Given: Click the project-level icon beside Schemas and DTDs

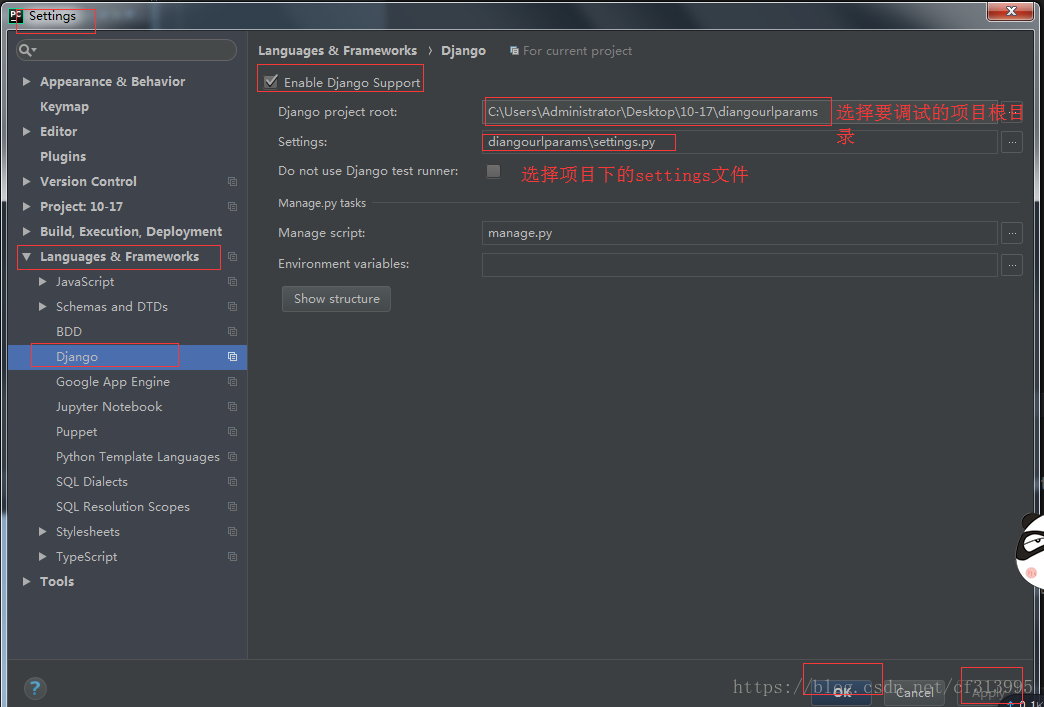Looking at the screenshot, I should (x=232, y=307).
